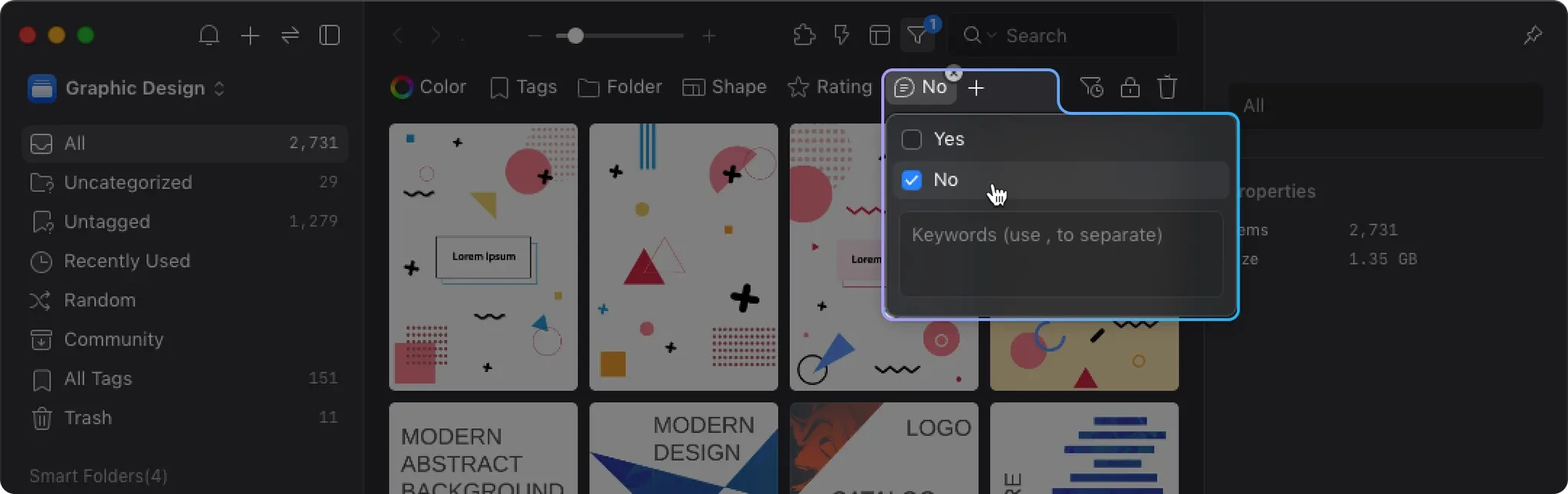Viewport: 1568px width, 494px height.
Task: Select the Lorem Ipsum geometric poster thumbnail
Action: (483, 257)
